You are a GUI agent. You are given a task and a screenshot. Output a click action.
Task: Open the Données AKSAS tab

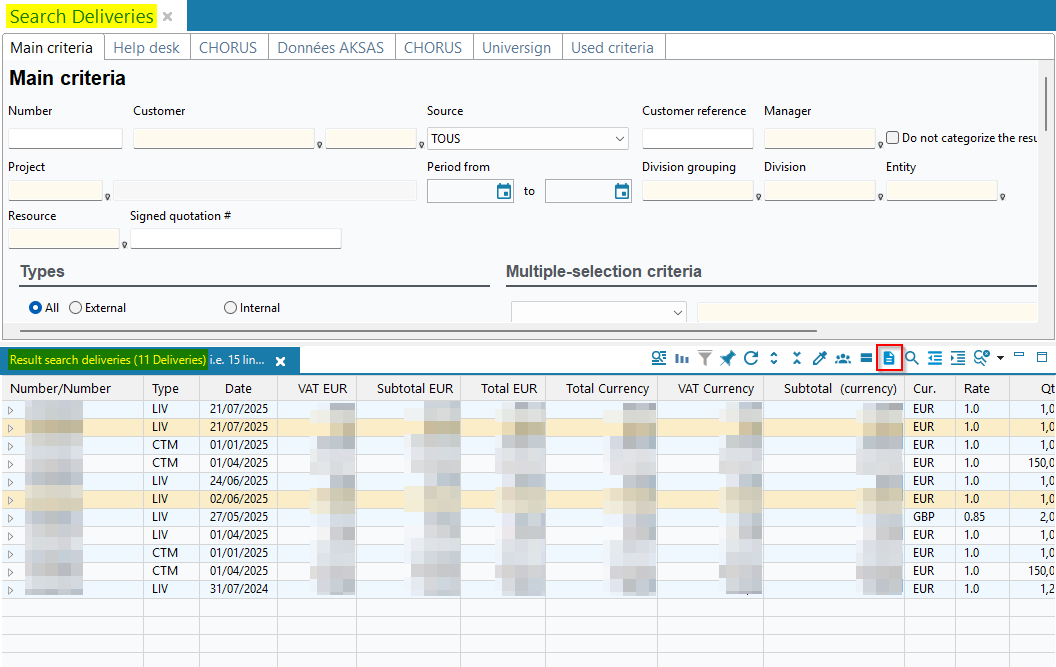(330, 48)
